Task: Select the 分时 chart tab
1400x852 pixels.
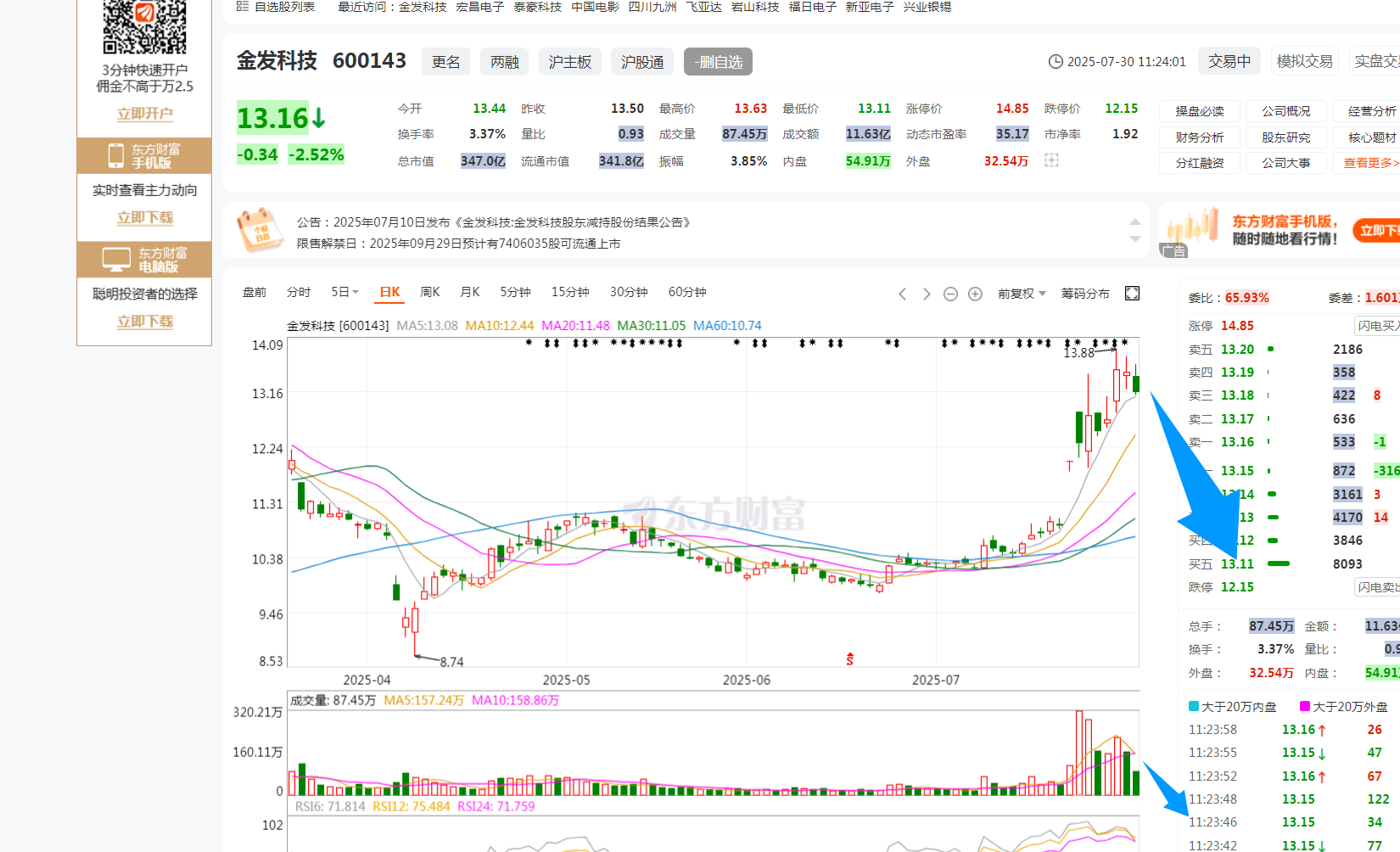Action: [x=299, y=292]
